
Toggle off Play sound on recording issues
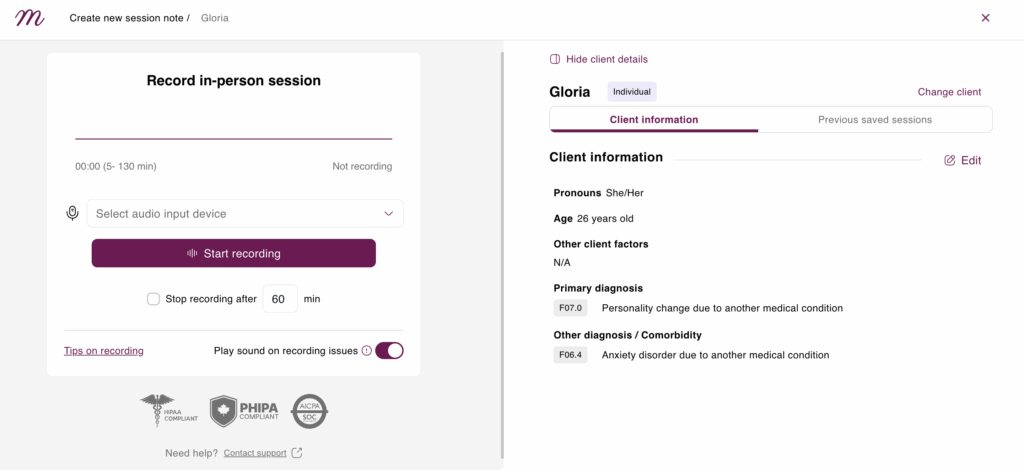pyautogui.click(x=389, y=351)
